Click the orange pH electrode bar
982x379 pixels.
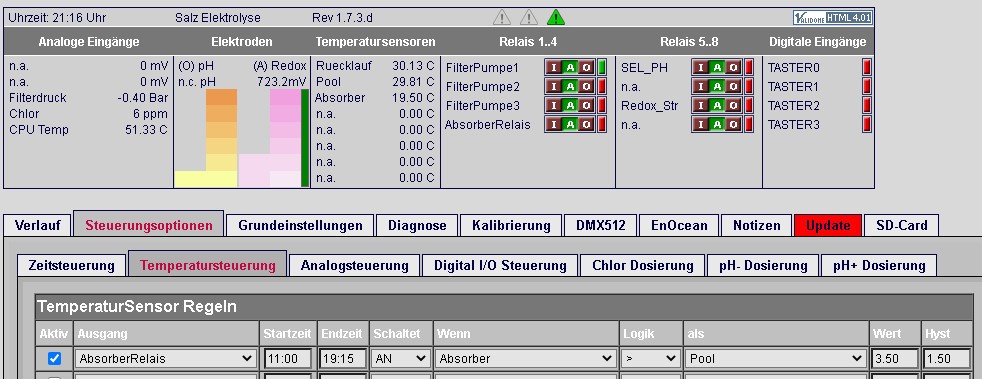point(221,138)
